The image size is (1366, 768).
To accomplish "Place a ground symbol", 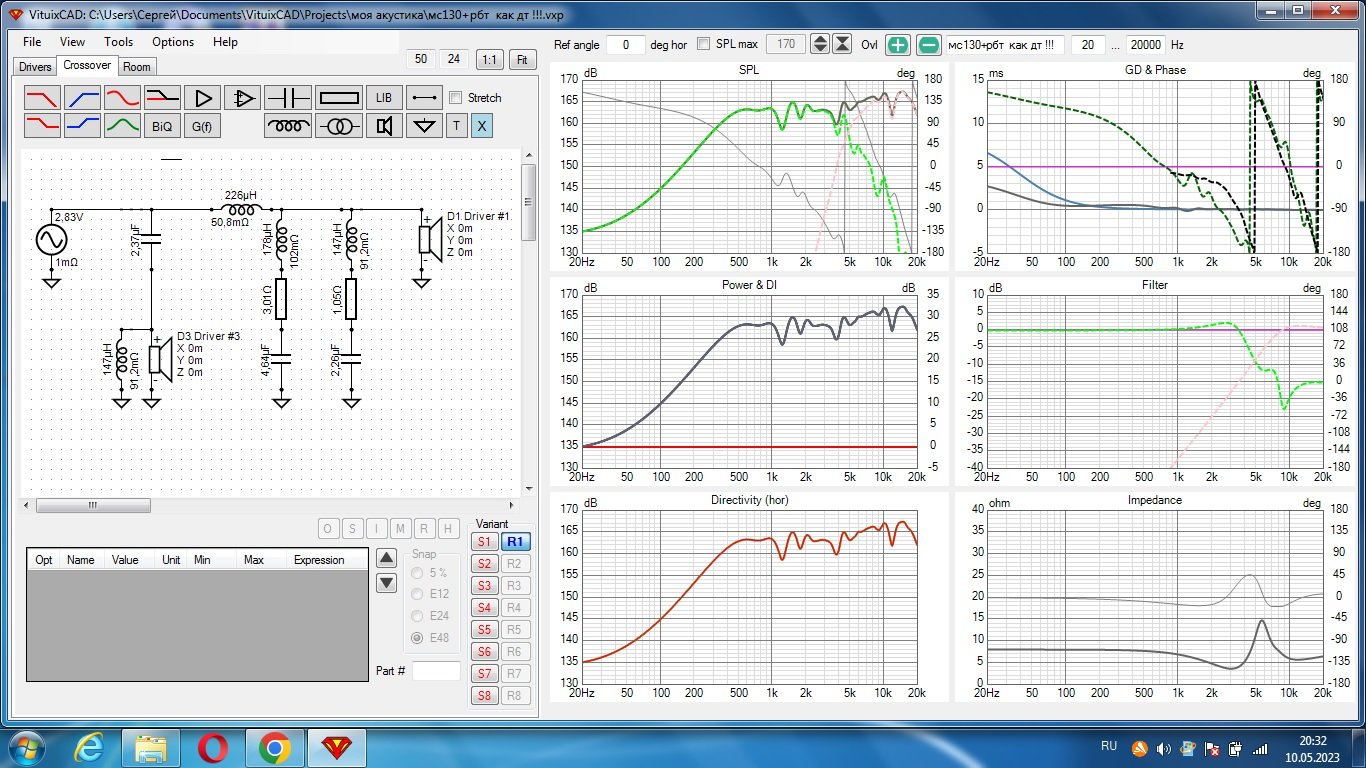I will tap(426, 126).
